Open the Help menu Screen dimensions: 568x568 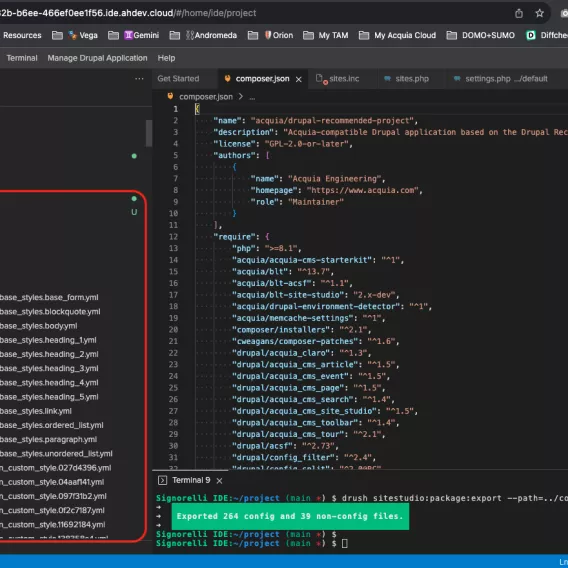coord(166,58)
